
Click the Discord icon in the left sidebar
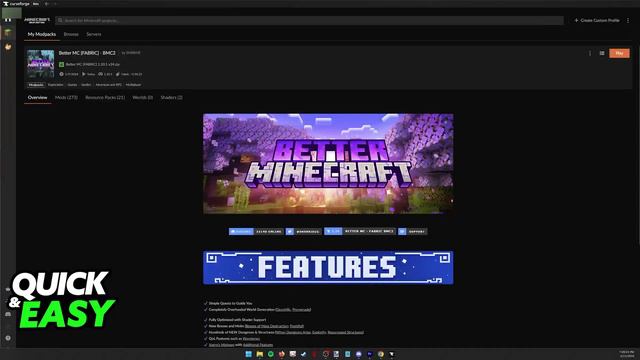(x=8, y=314)
